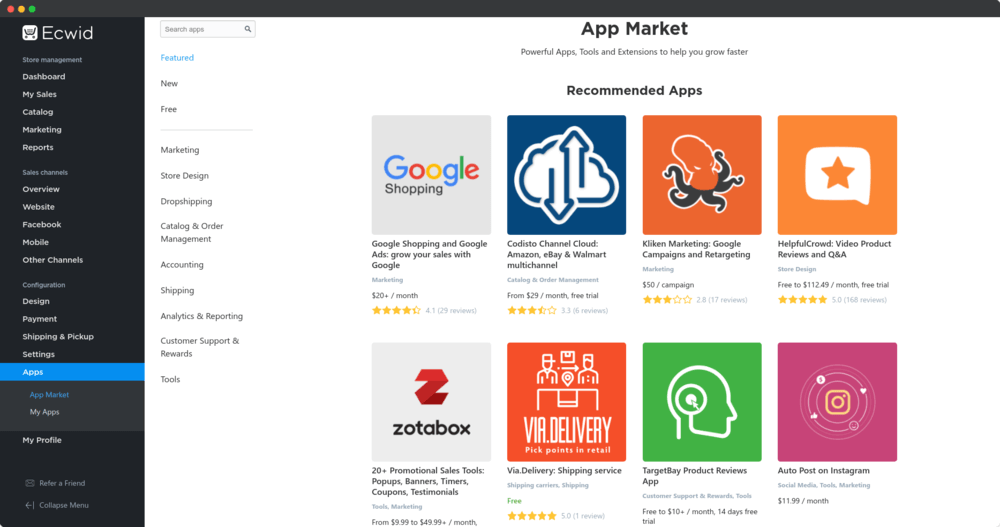Collapse the sidebar menu

57,505
